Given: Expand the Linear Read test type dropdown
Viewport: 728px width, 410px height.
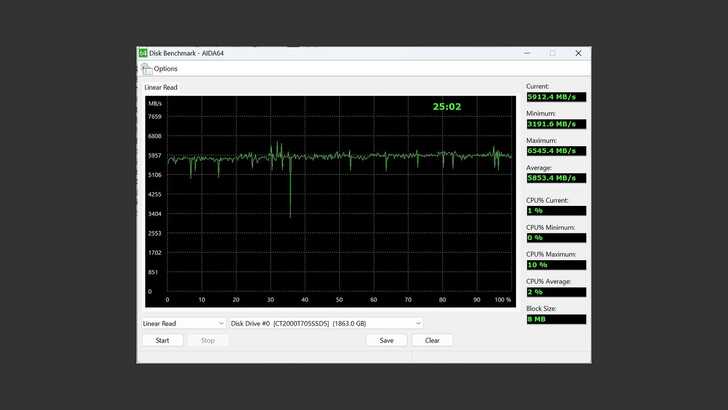Looking at the screenshot, I should [x=184, y=323].
